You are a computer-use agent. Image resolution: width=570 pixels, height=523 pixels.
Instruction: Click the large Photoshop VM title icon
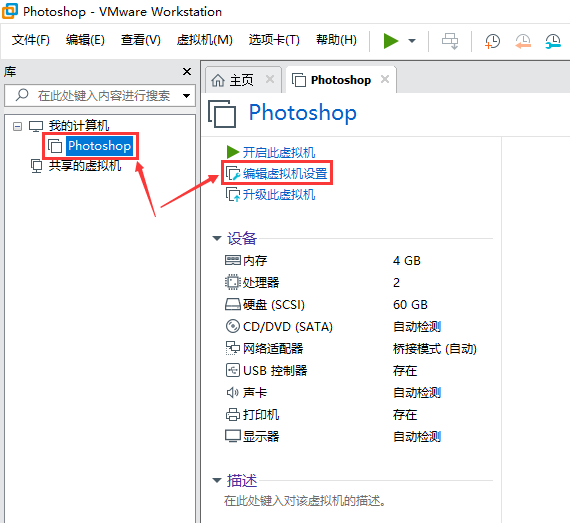[x=222, y=114]
